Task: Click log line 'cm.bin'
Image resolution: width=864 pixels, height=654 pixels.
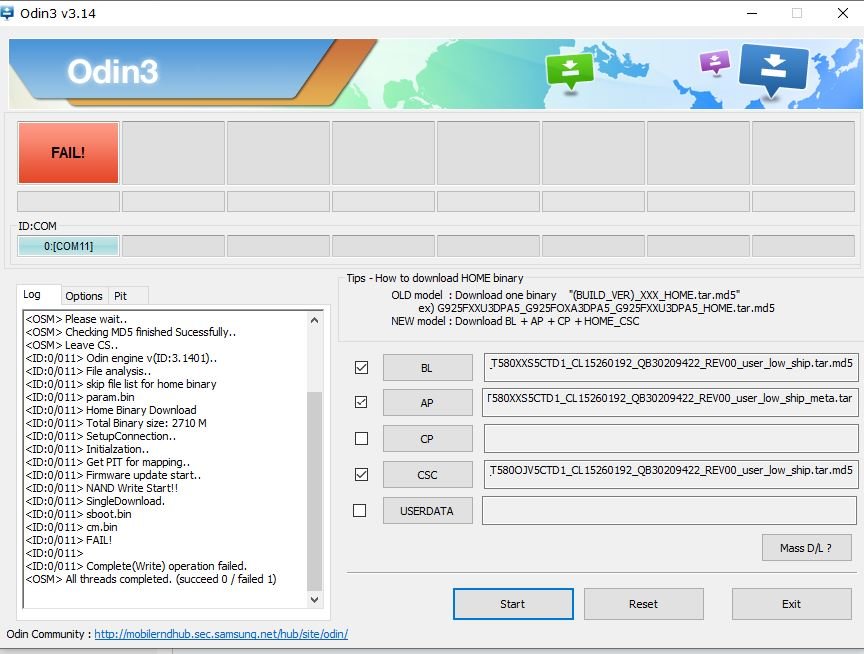Action: tap(71, 527)
